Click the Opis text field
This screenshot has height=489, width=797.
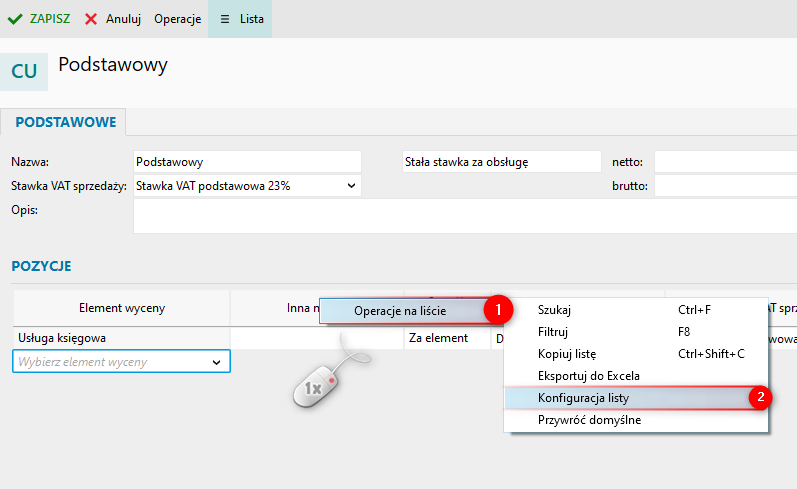point(460,215)
